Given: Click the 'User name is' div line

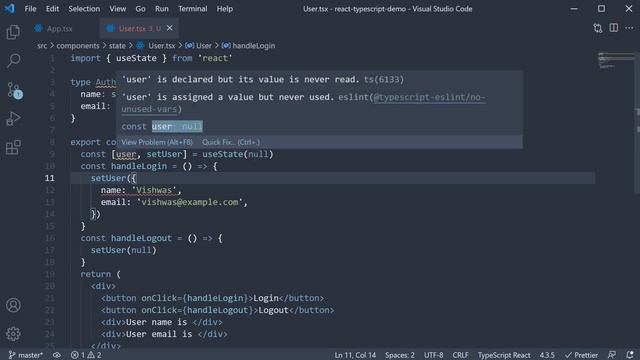Looking at the screenshot, I should click(162, 322).
